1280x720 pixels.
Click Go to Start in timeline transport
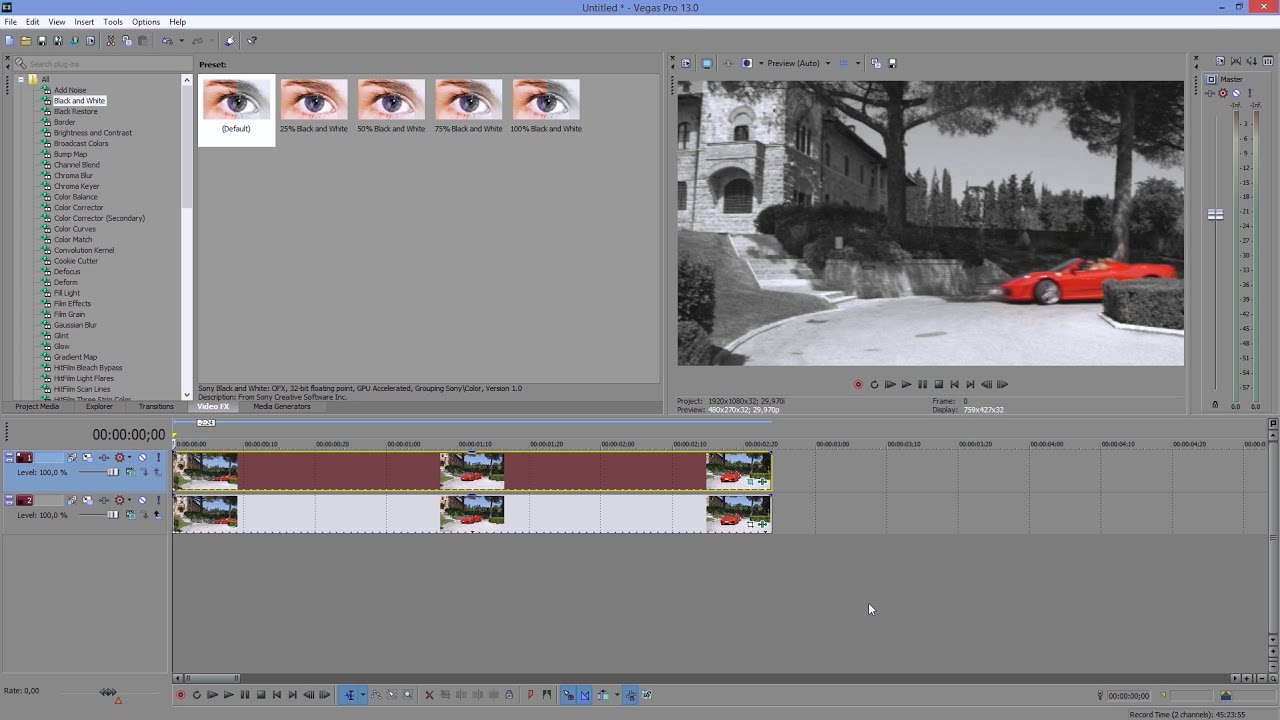[277, 695]
